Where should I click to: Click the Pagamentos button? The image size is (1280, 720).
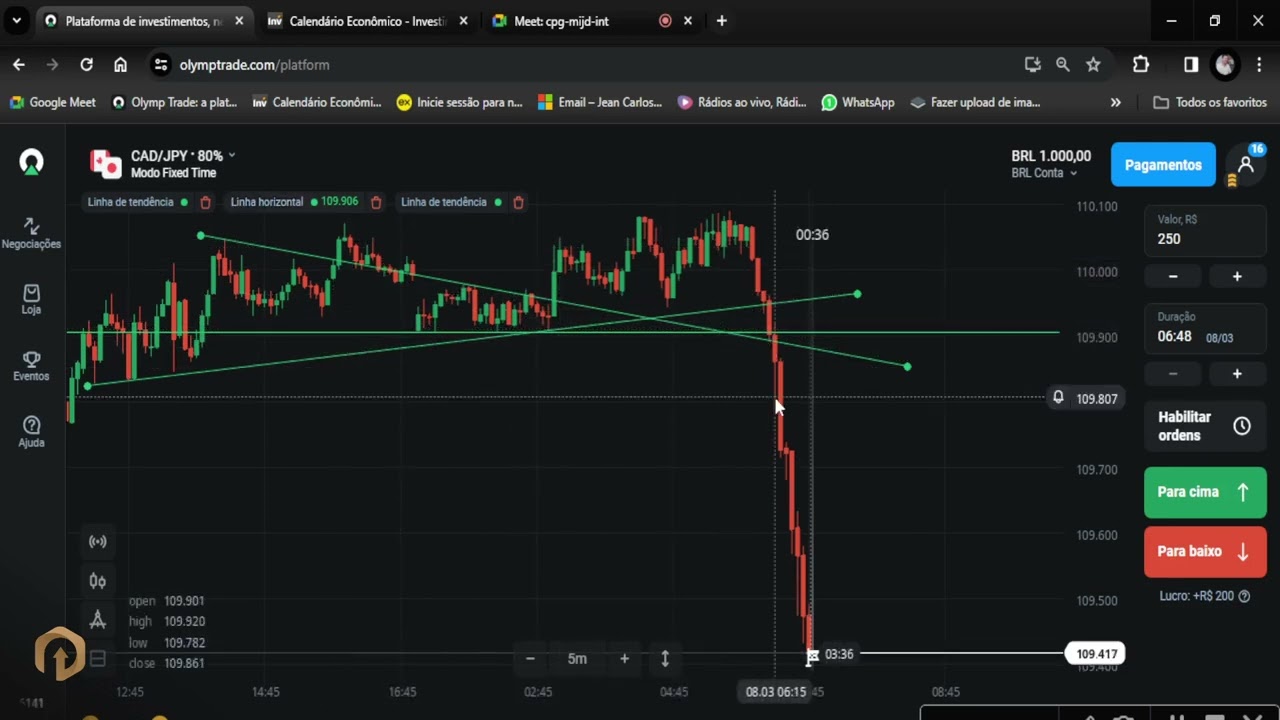click(1163, 165)
